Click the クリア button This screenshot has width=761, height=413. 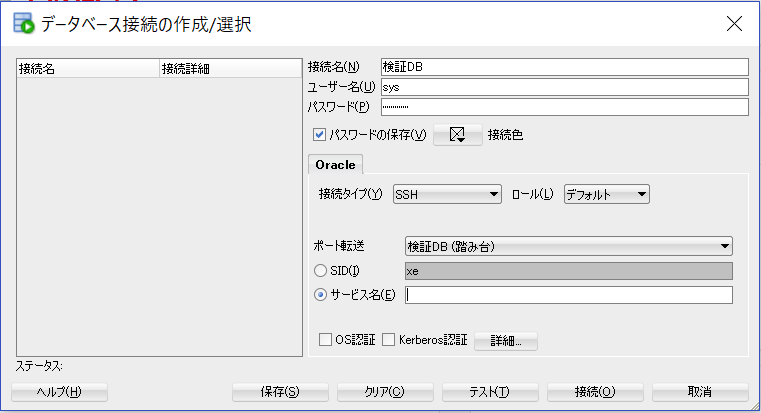pyautogui.click(x=385, y=392)
